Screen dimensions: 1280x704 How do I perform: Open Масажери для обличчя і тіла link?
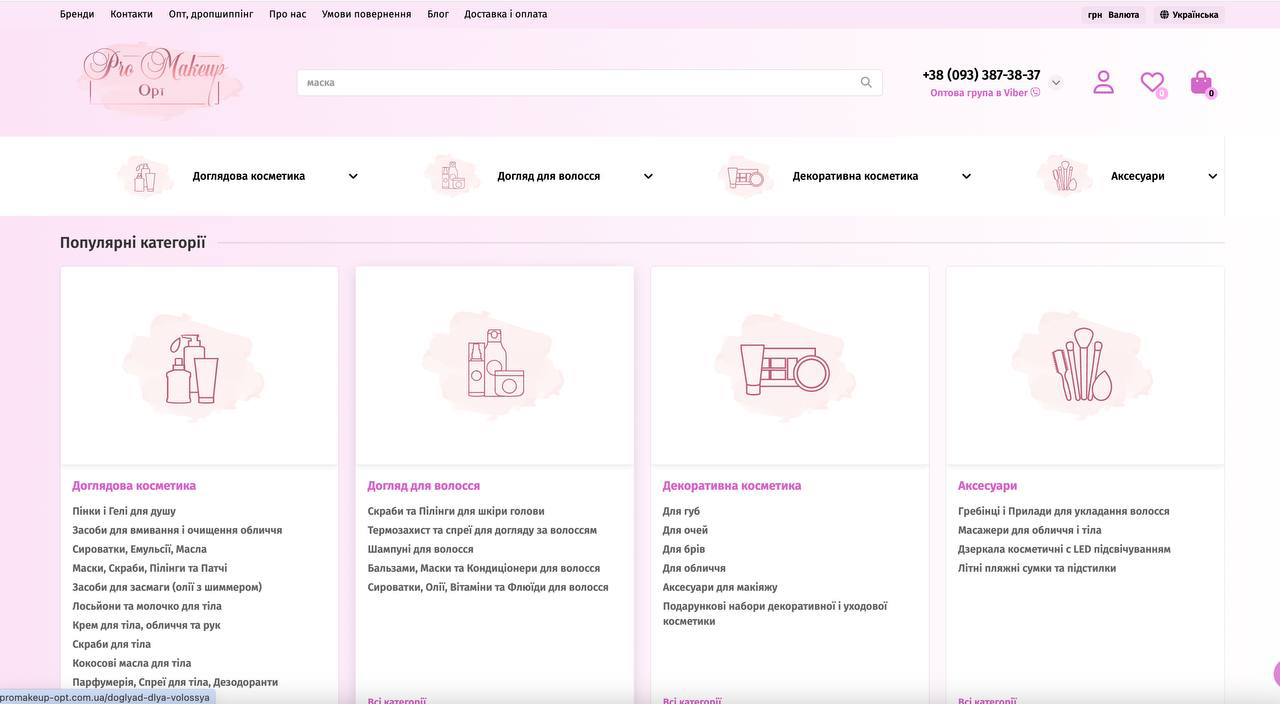point(1030,530)
